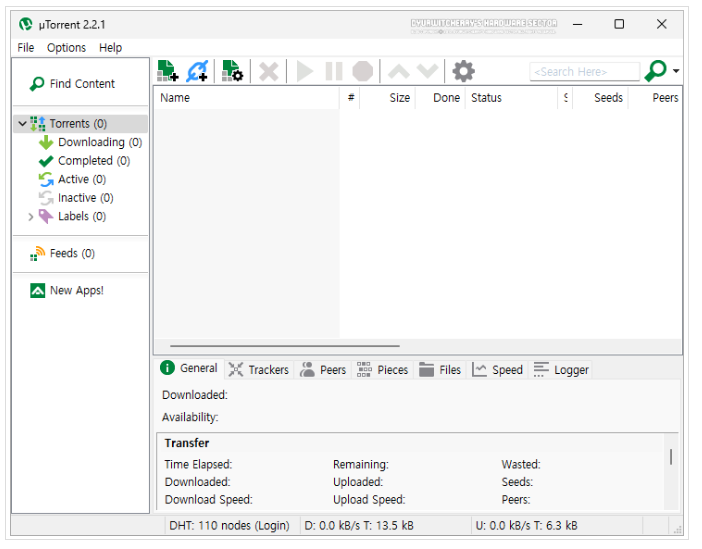The height and width of the screenshot is (549, 702).
Task: Click the Start torrent play icon
Action: point(304,71)
